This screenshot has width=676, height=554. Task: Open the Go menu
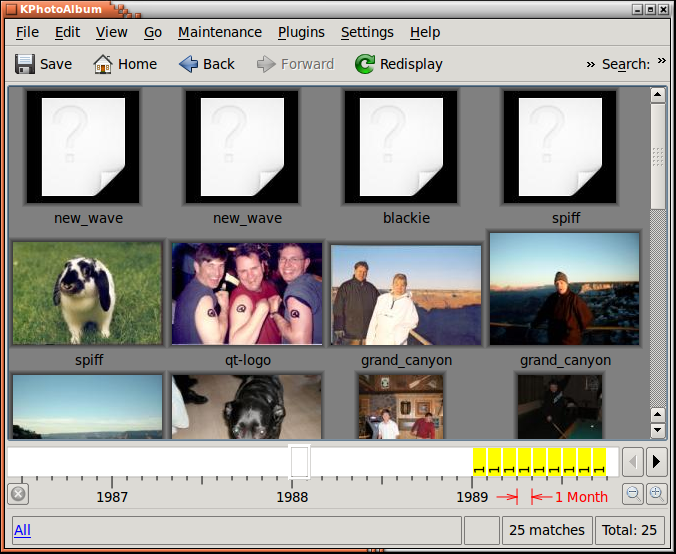pyautogui.click(x=153, y=32)
